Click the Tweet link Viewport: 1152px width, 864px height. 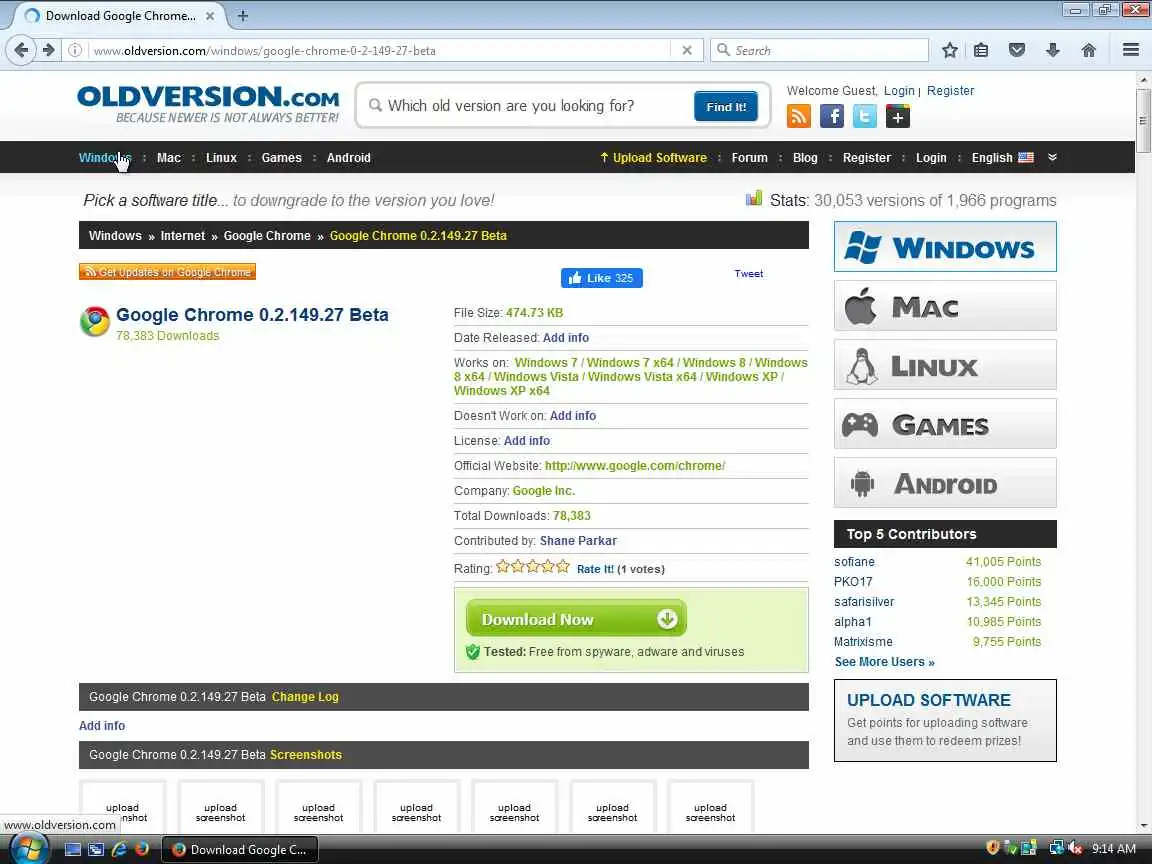click(x=749, y=273)
